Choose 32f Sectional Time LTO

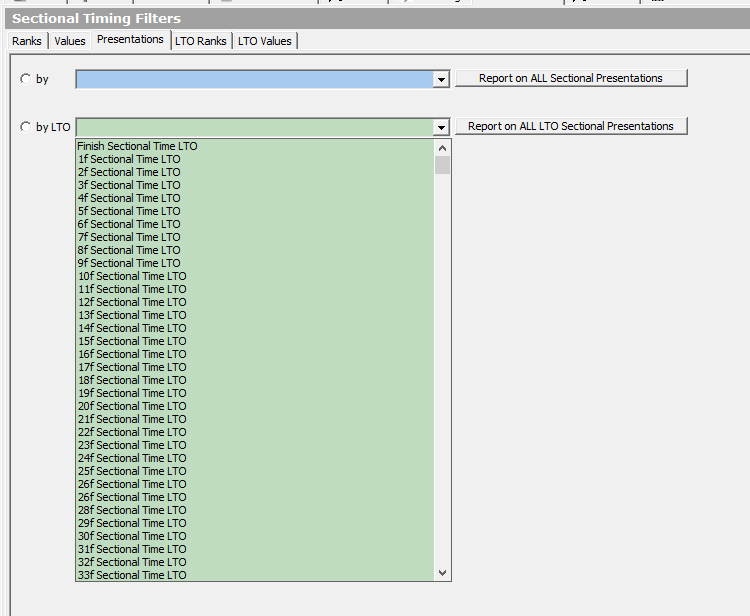tap(255, 561)
